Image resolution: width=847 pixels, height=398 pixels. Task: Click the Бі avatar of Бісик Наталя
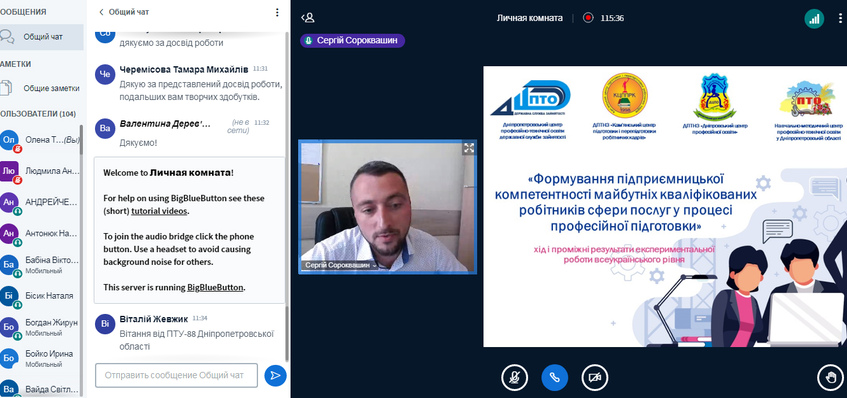pyautogui.click(x=9, y=296)
